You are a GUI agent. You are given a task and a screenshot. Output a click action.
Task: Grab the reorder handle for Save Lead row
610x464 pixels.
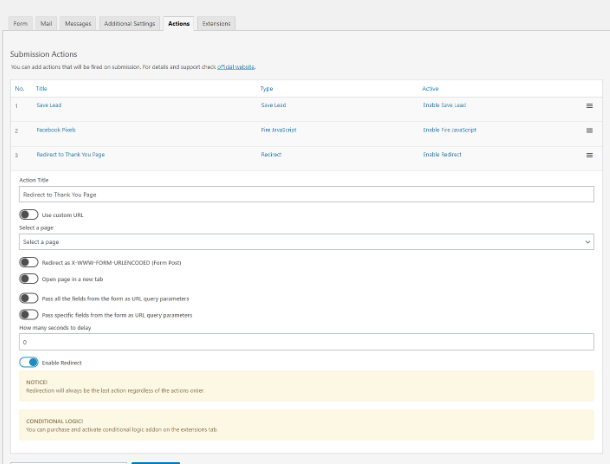click(589, 106)
